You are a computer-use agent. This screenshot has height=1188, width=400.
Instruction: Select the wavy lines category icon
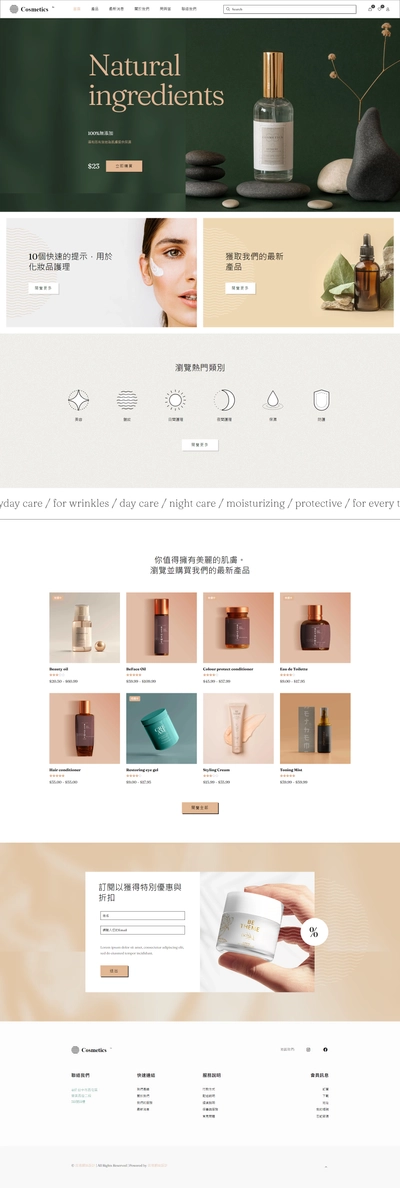(x=127, y=400)
